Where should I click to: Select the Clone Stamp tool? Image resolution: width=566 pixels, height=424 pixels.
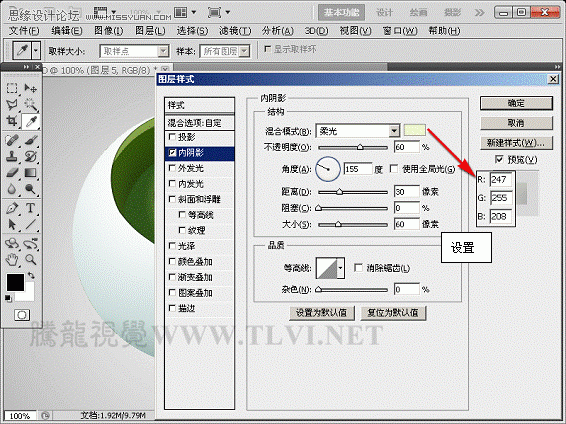[x=12, y=156]
